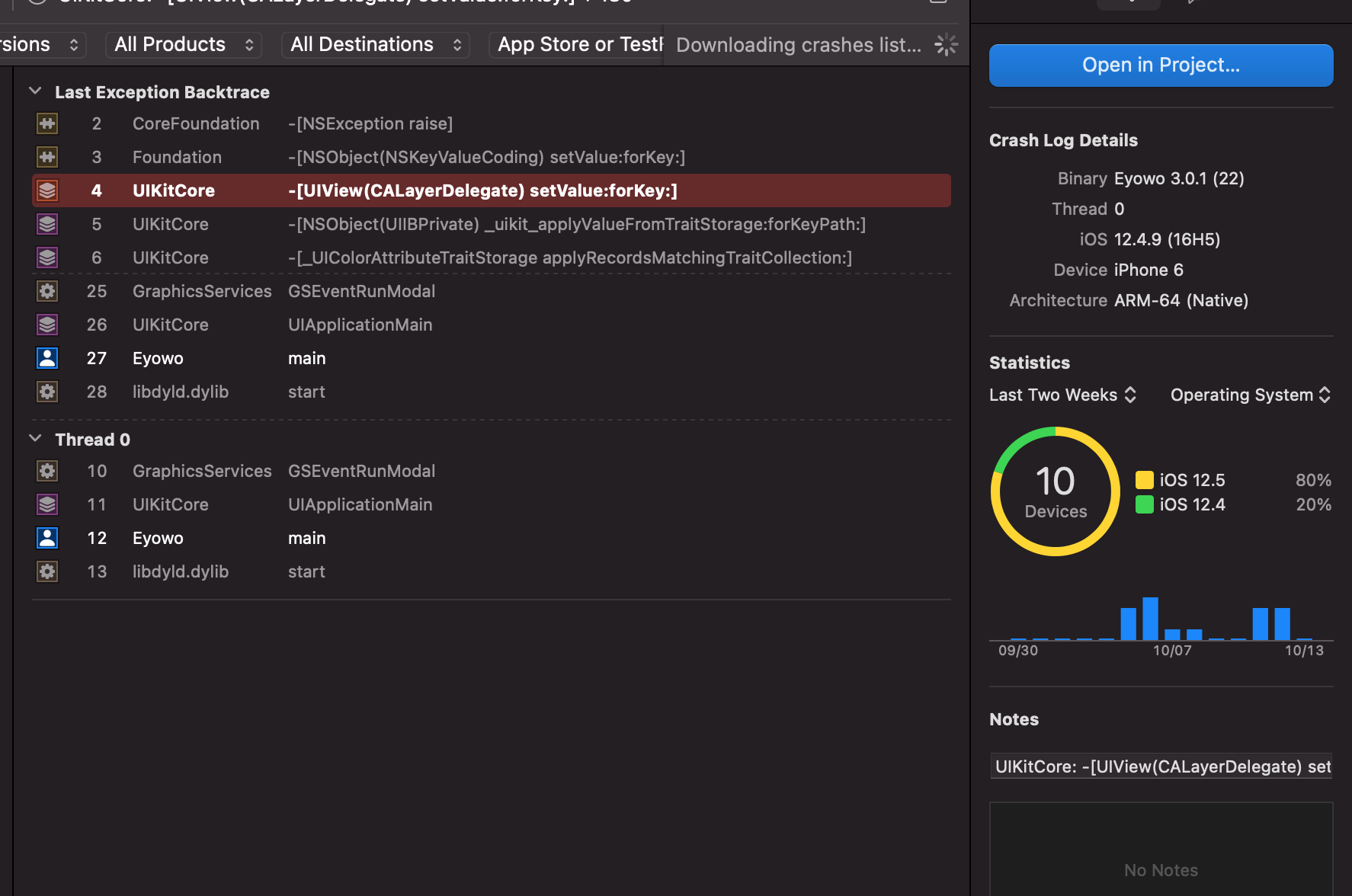Change the Last Two Weeks time range

tap(1062, 395)
